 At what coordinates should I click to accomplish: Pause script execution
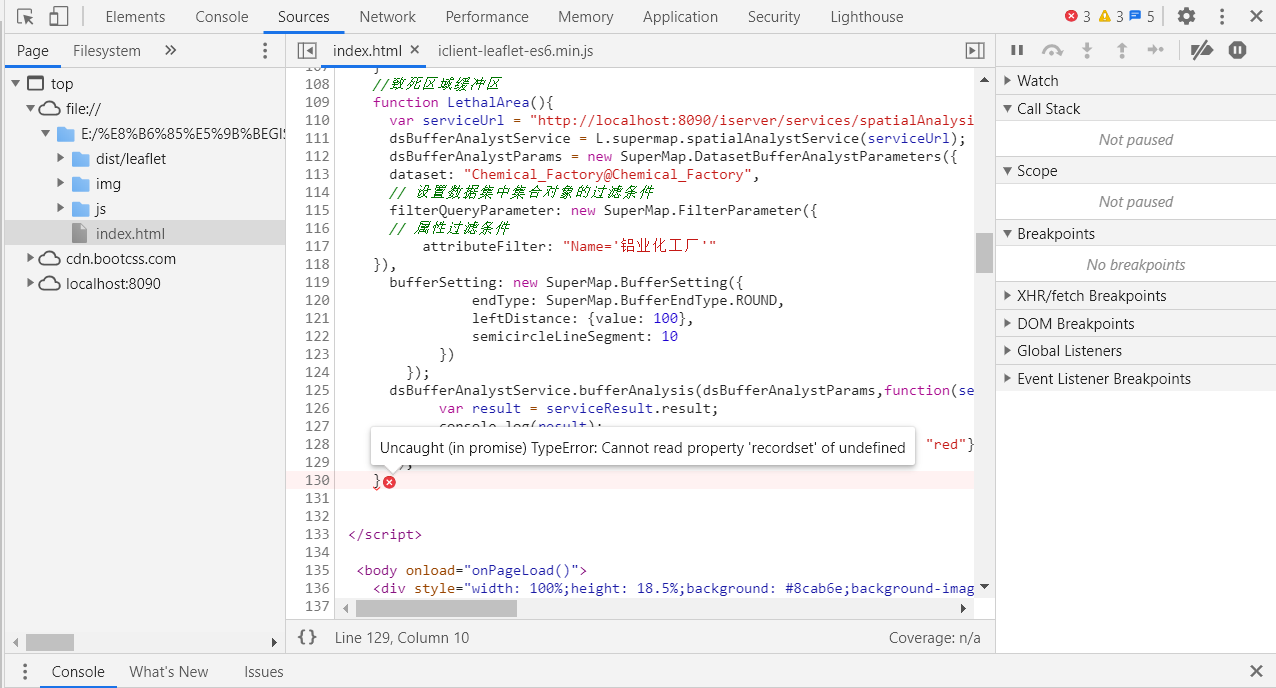[1017, 50]
